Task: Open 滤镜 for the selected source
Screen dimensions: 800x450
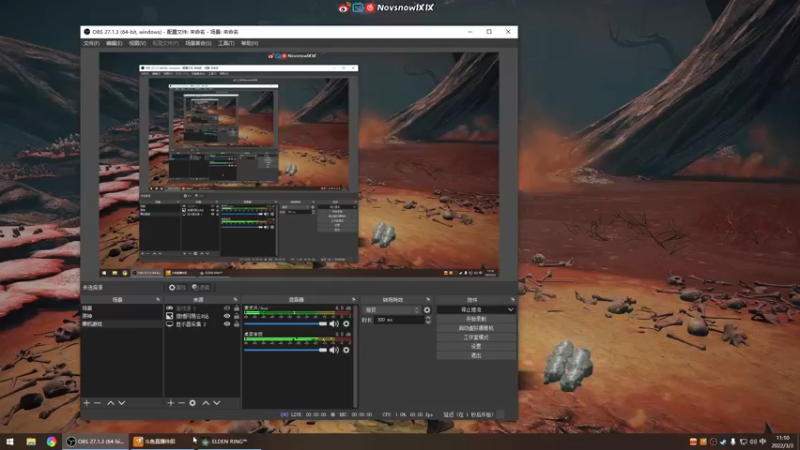Action: point(201,288)
